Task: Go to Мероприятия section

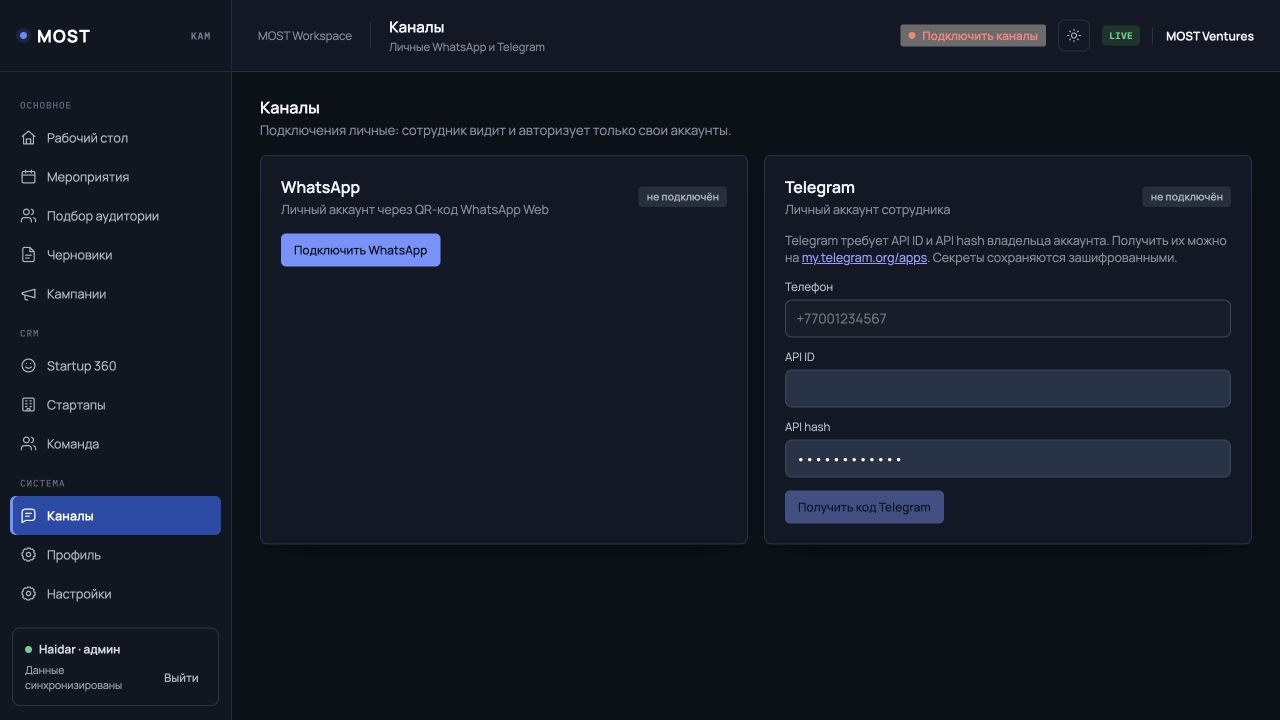Action: point(115,177)
